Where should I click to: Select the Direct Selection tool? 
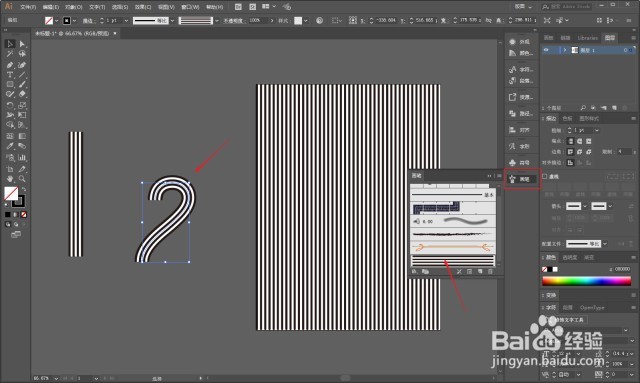coord(22,44)
